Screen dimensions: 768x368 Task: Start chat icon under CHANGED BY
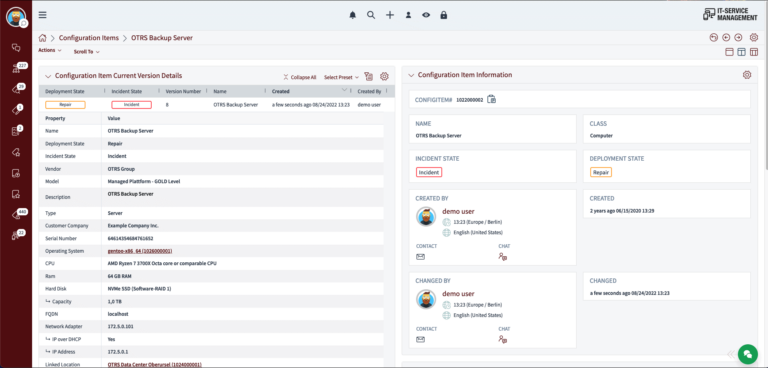point(503,339)
